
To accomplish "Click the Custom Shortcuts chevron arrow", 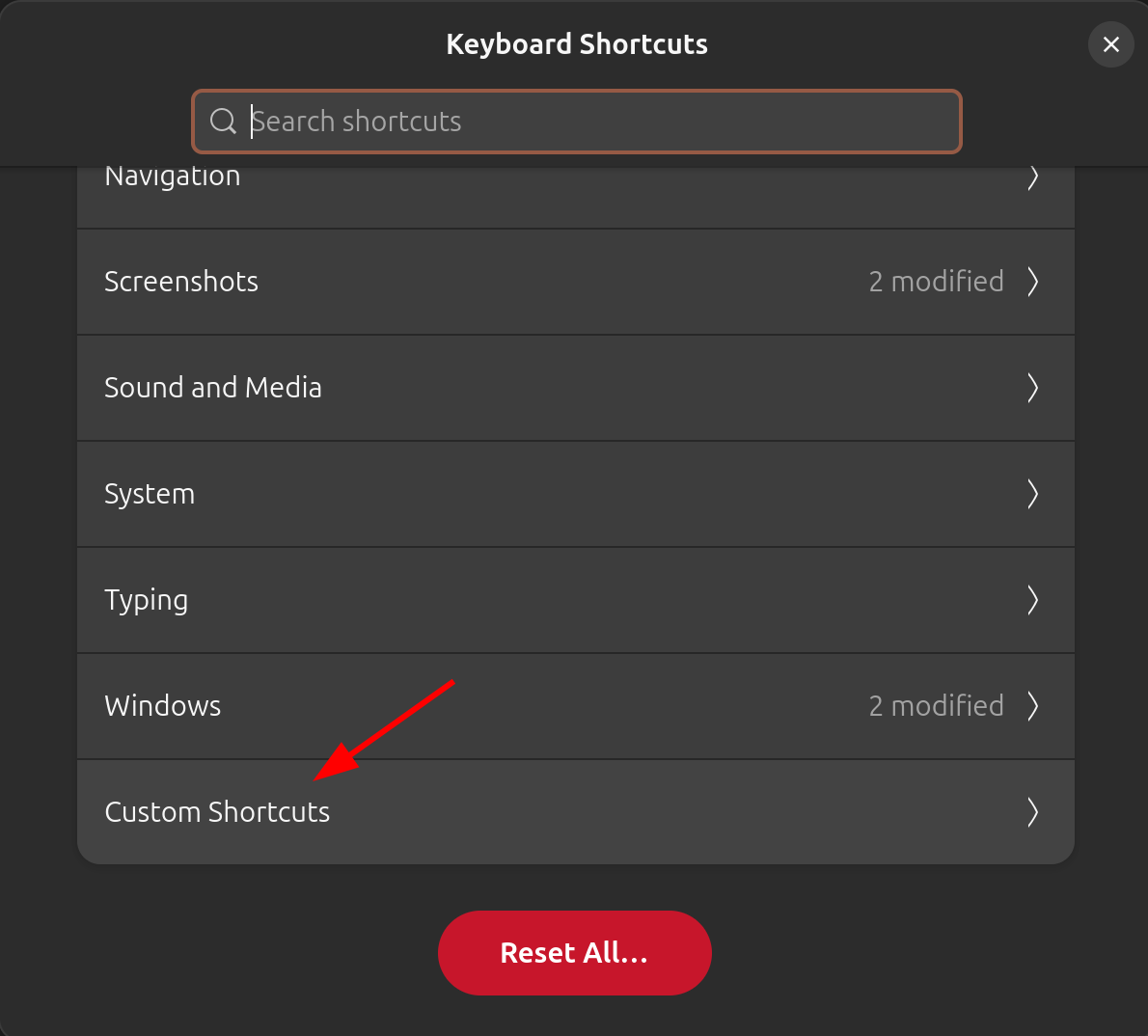I will [1032, 812].
